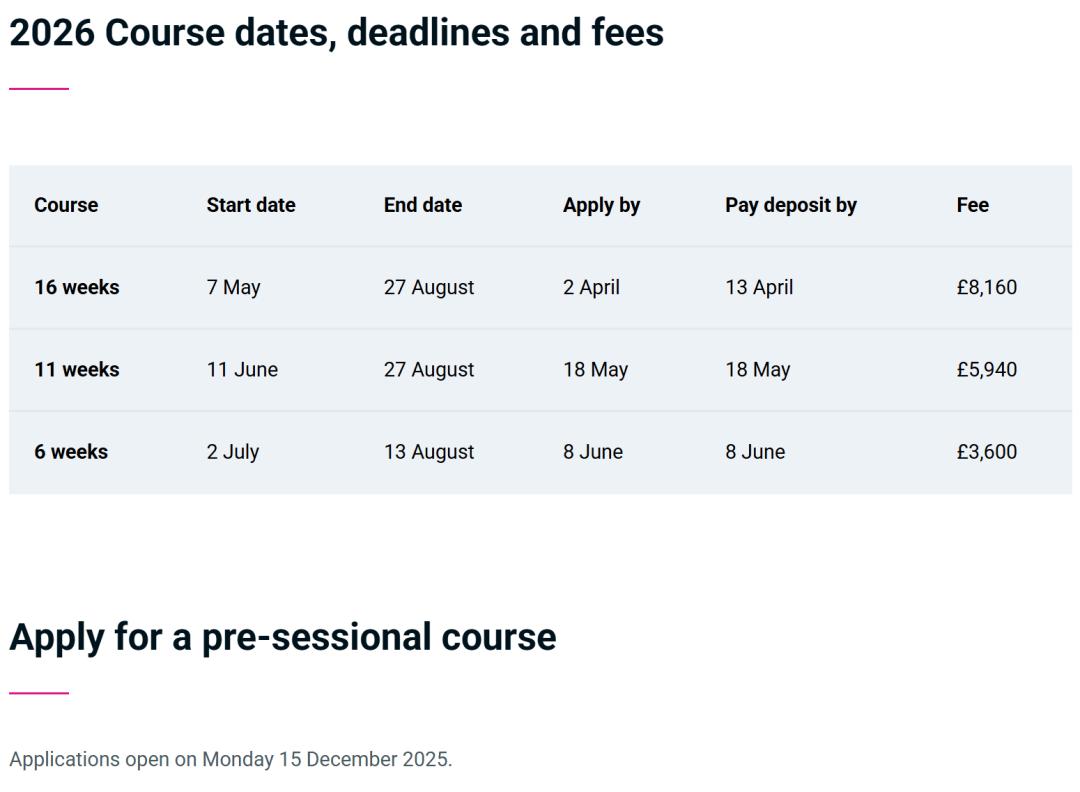Click the 'Apply for a pre-sessional course' heading
Screen dimensions: 1080x792
283,637
